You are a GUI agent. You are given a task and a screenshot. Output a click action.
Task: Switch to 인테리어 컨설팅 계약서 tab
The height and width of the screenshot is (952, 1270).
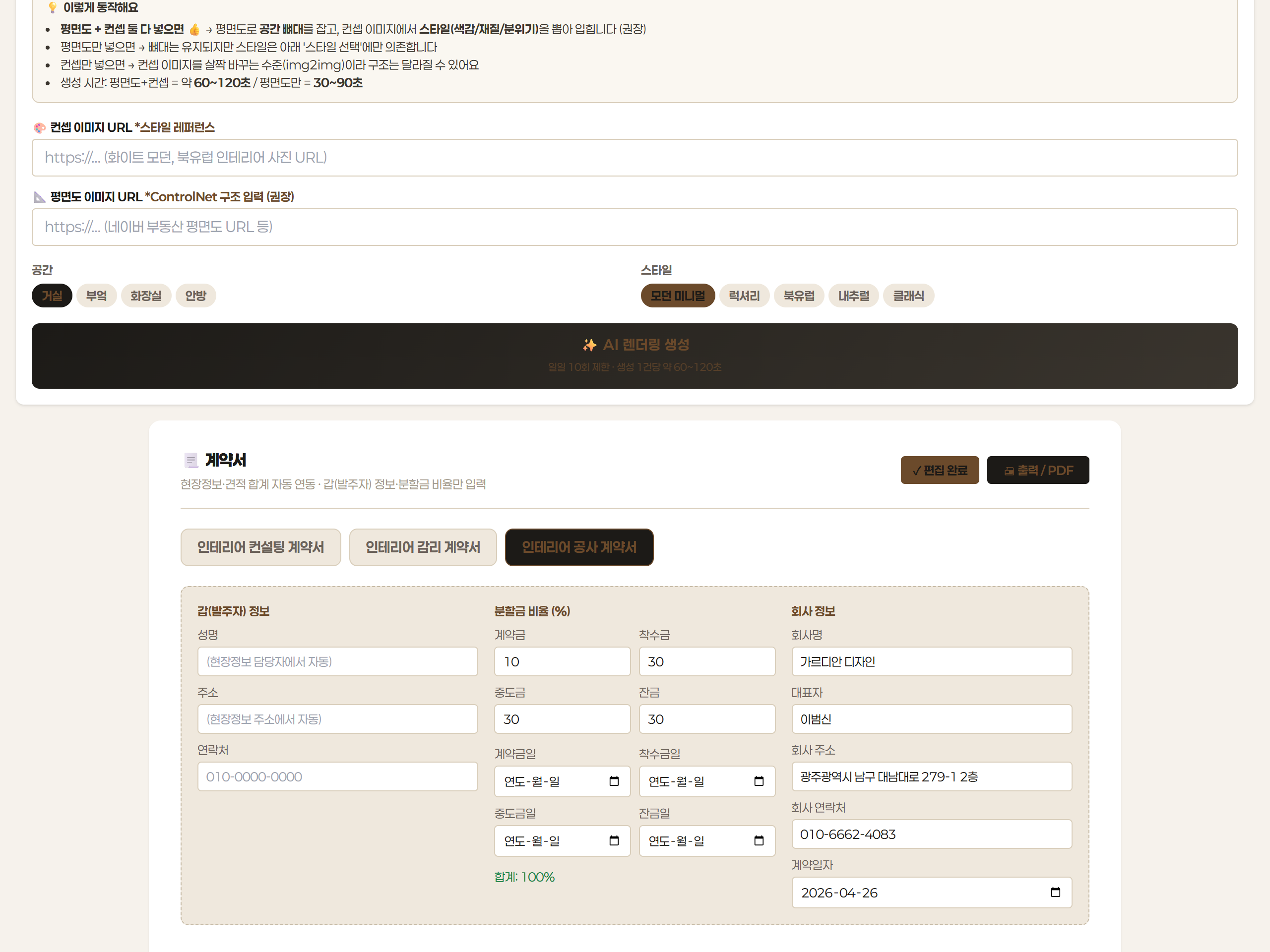(x=260, y=547)
